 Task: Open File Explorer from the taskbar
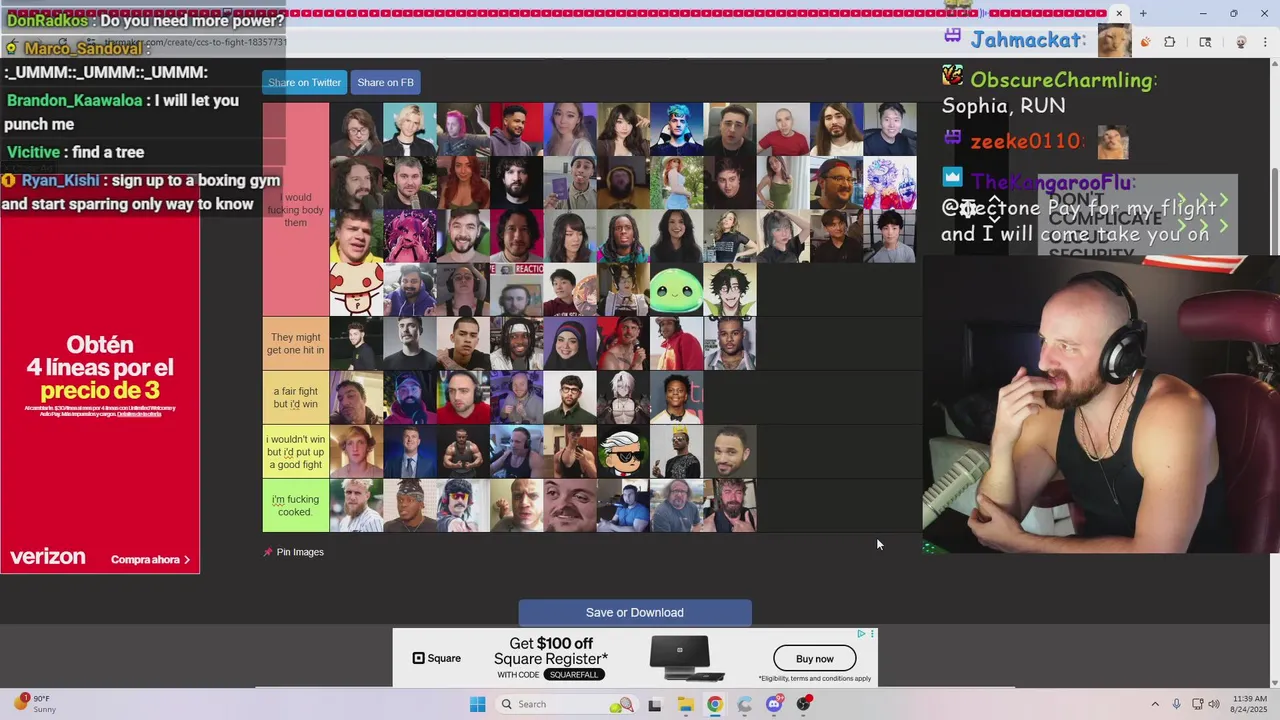click(685, 704)
